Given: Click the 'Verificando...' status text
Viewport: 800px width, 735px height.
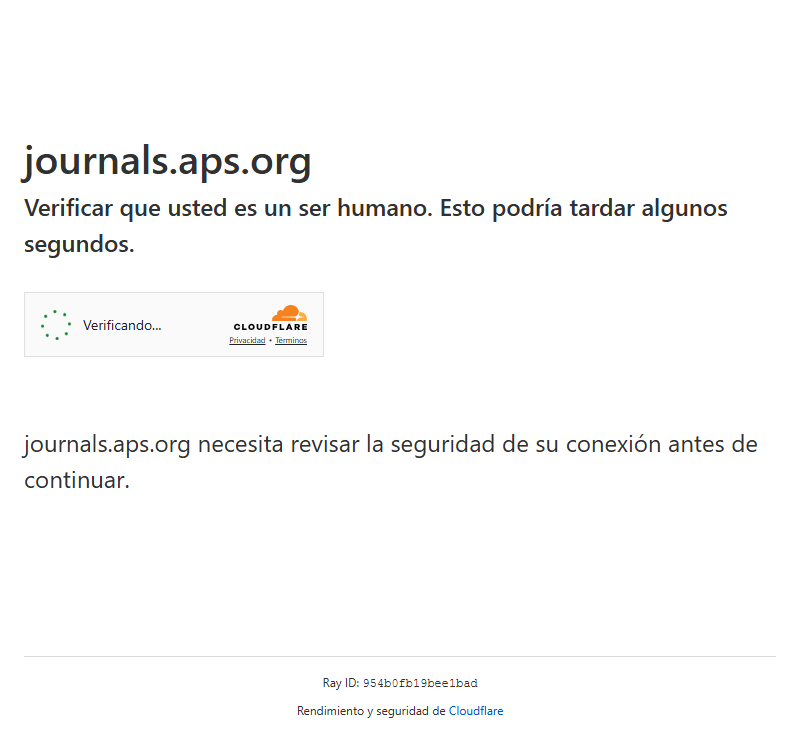Looking at the screenshot, I should tap(122, 325).
